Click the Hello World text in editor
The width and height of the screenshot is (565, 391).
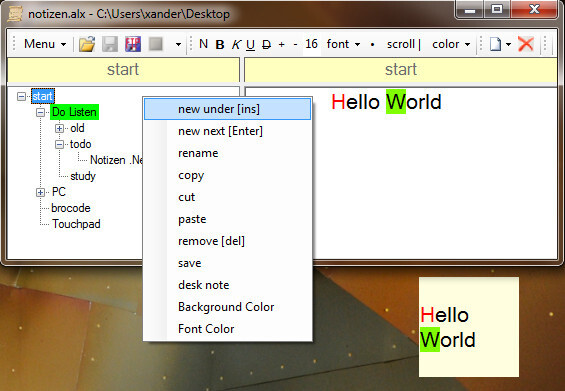[386, 102]
